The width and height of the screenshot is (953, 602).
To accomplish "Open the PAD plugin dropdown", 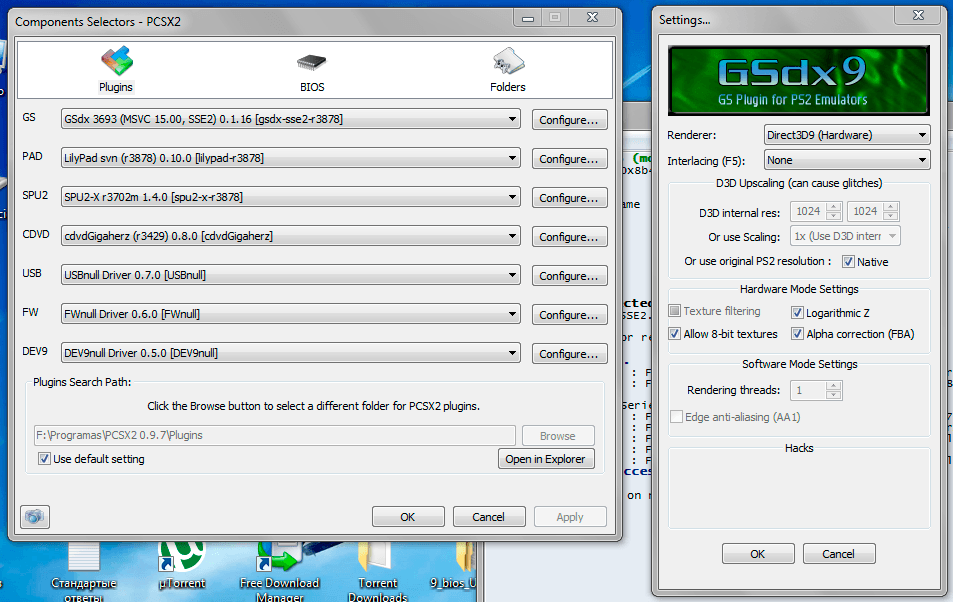I will (291, 158).
